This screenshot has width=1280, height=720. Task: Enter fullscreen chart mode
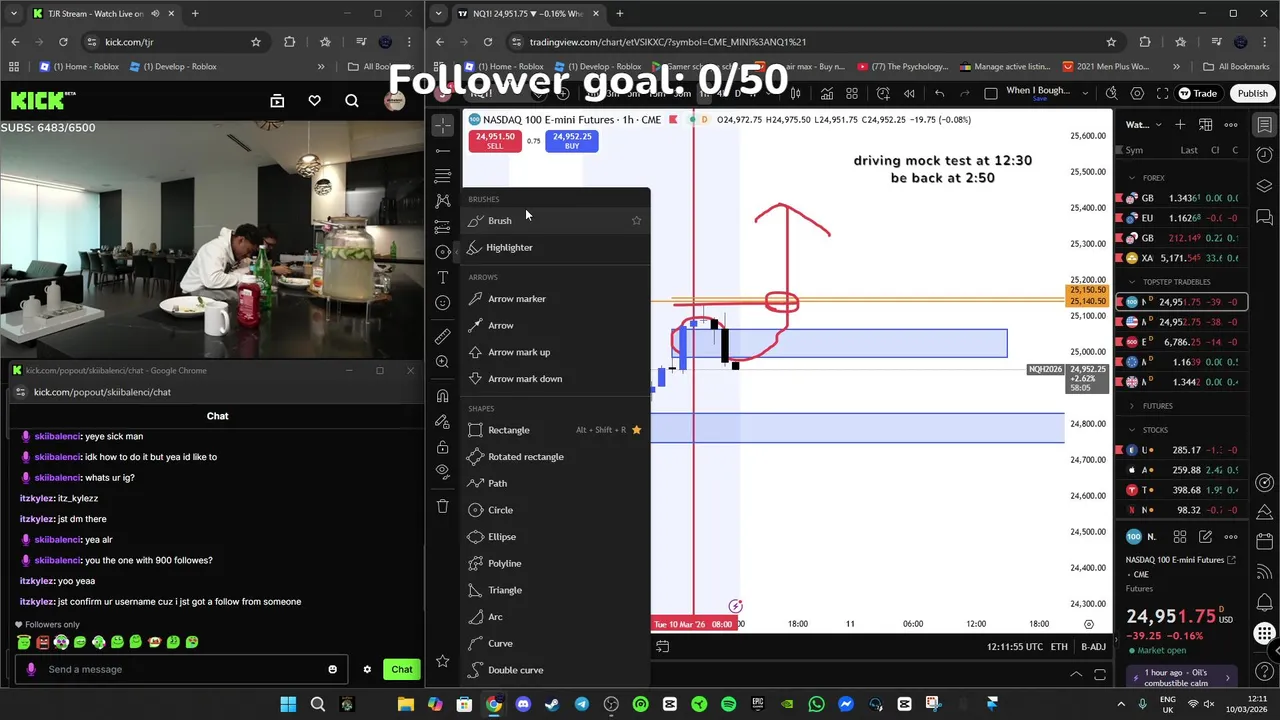[x=1162, y=93]
